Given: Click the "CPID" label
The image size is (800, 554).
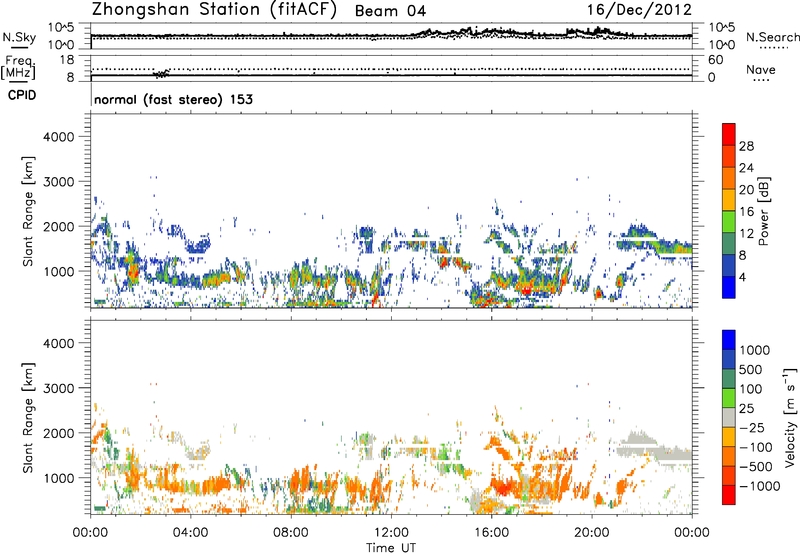Looking at the screenshot, I should [x=22, y=95].
